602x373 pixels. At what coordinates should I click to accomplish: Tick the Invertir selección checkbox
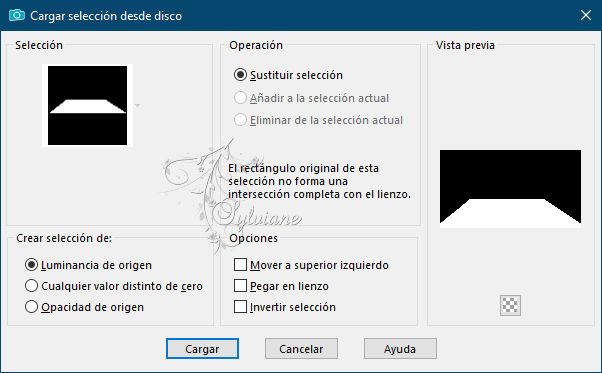(x=240, y=307)
